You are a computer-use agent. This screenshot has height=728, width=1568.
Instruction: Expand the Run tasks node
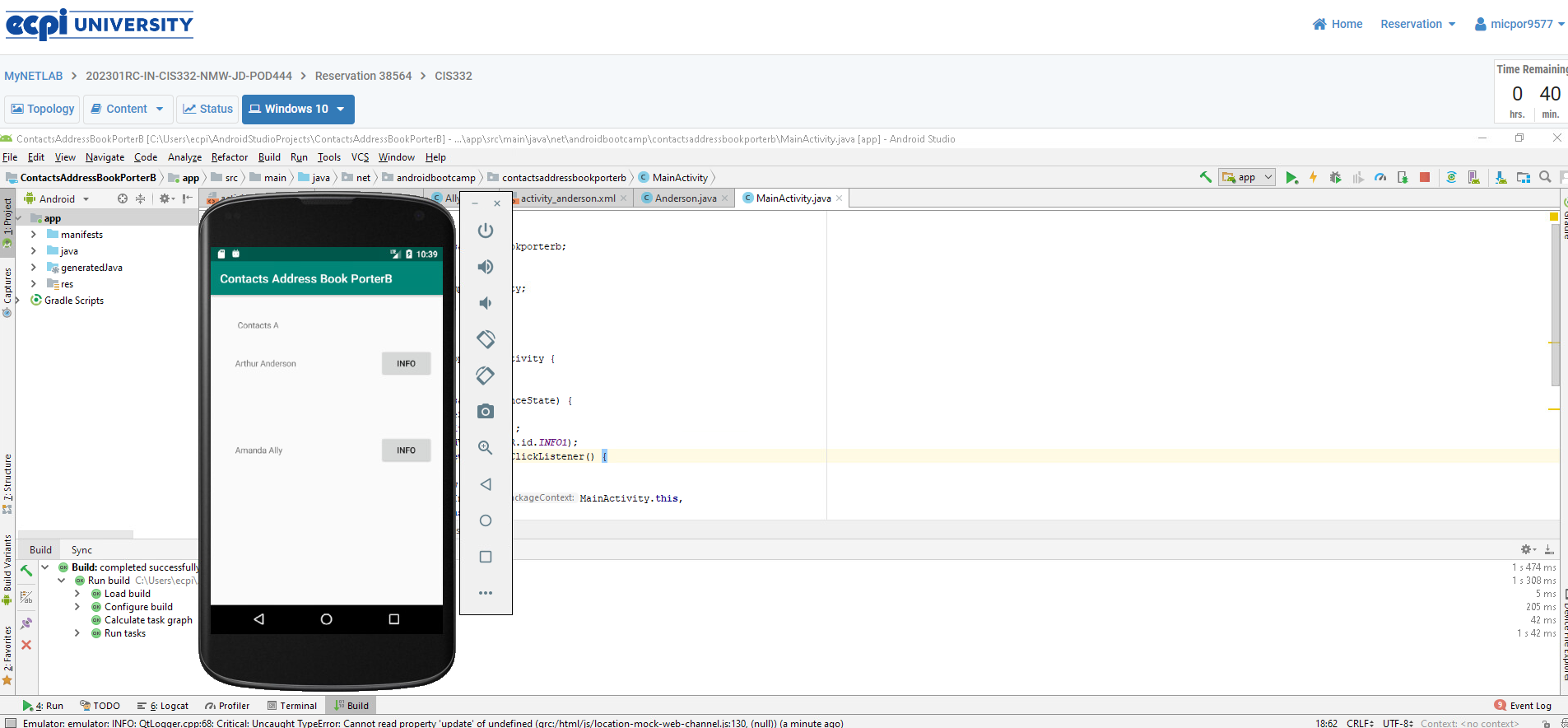click(77, 633)
